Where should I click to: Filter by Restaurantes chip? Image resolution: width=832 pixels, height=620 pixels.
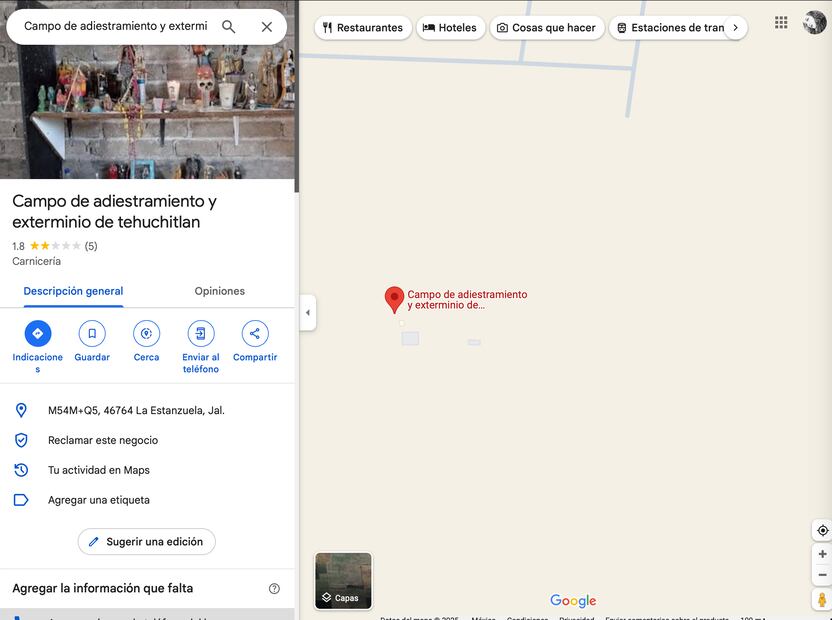[362, 28]
